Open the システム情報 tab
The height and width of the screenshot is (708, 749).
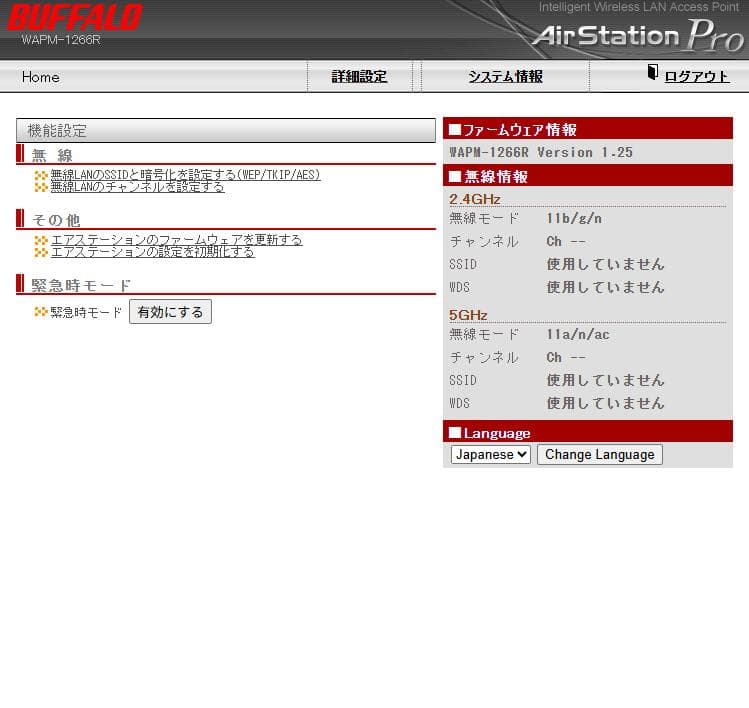click(505, 76)
